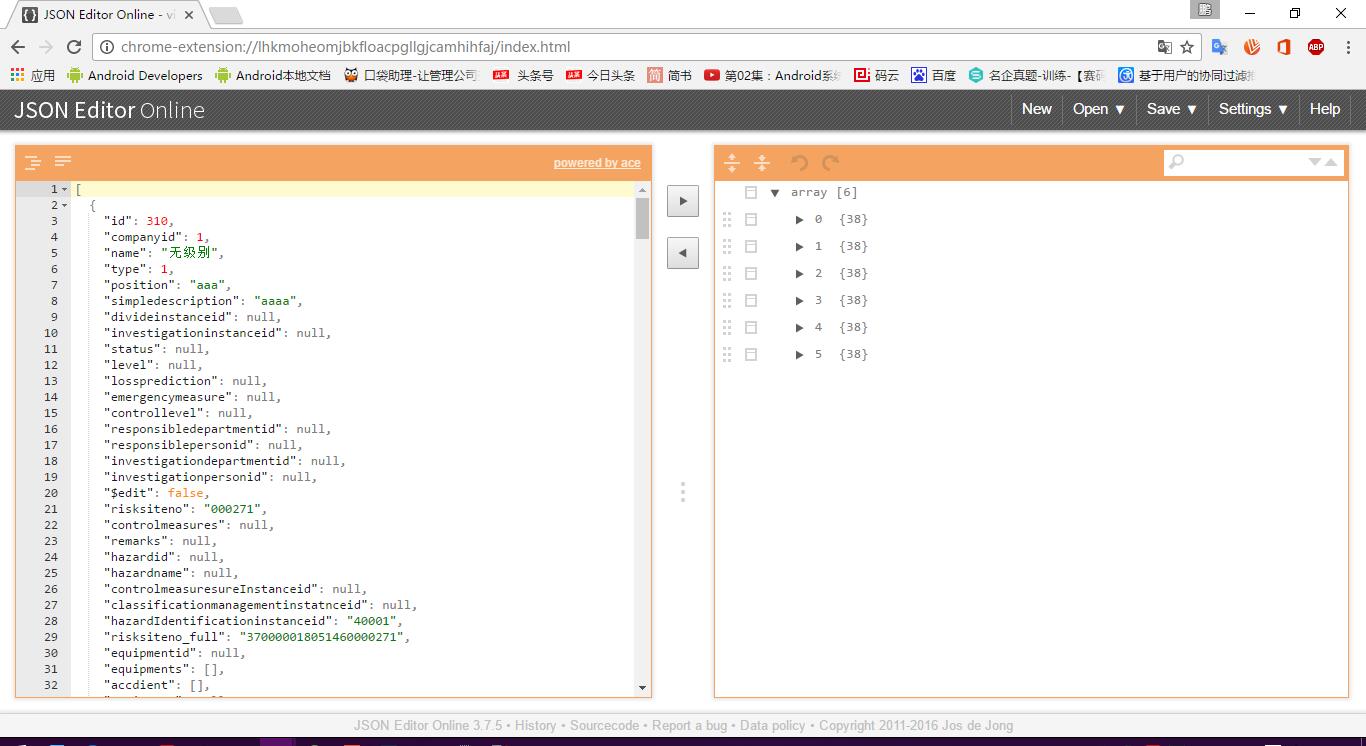The width and height of the screenshot is (1366, 746).
Task: Click New in the top menu
Action: pos(1037,109)
